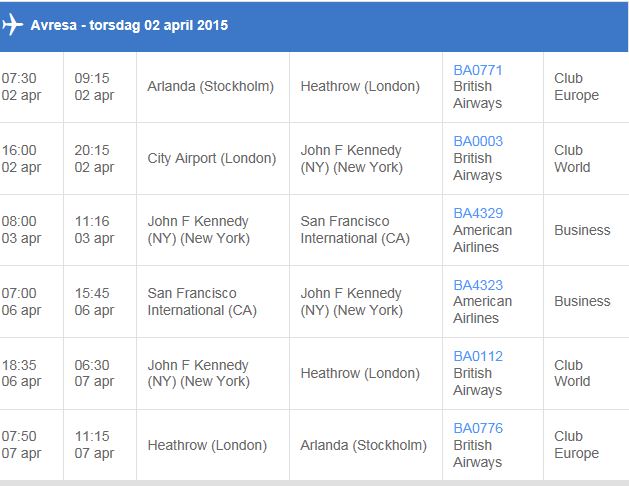
Task: Click Business class for flight BA4329
Action: (x=582, y=230)
